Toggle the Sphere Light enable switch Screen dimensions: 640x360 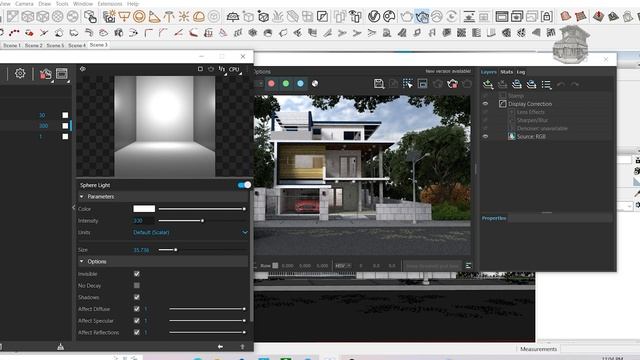(244, 185)
